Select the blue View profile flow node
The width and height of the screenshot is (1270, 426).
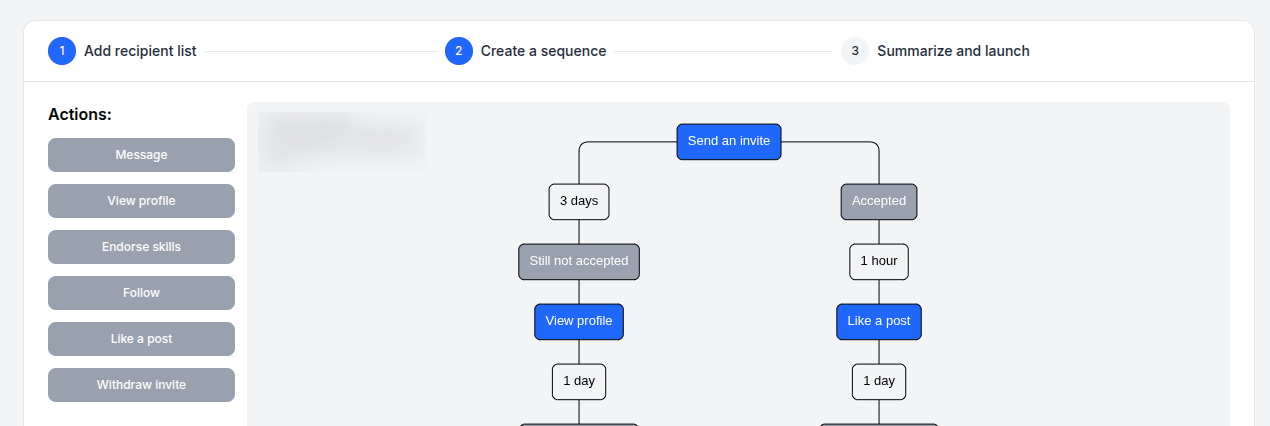tap(579, 321)
